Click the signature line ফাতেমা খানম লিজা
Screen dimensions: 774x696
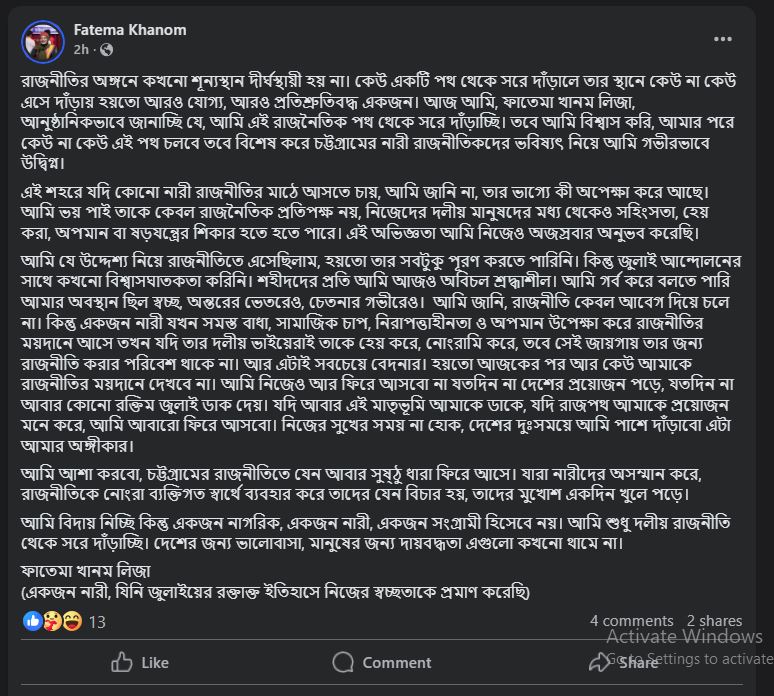pos(86,571)
